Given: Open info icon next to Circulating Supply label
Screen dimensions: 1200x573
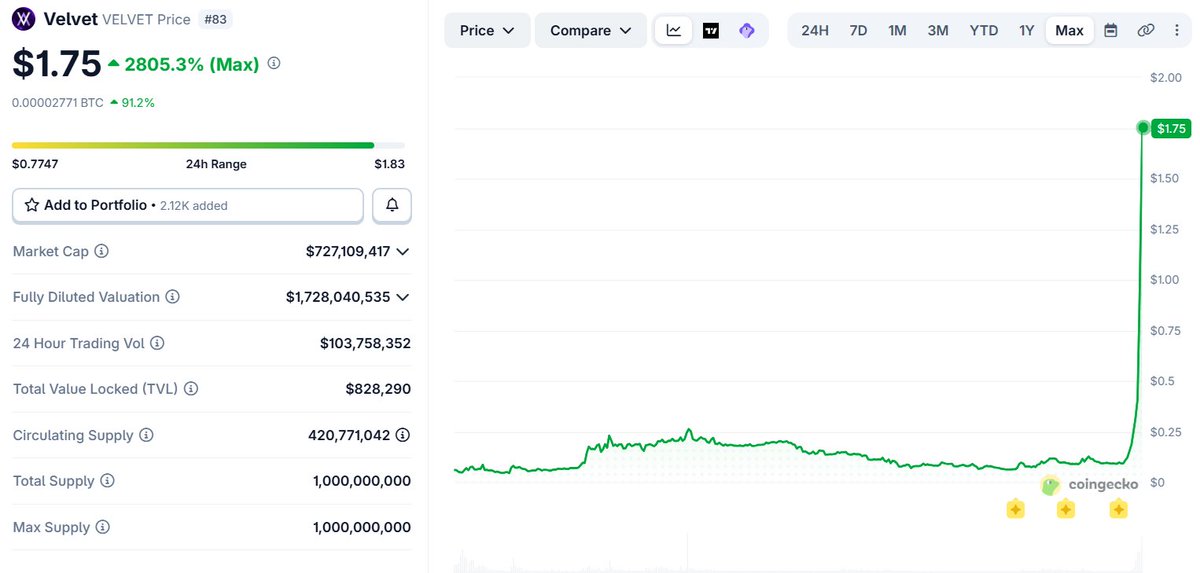Looking at the screenshot, I should (x=146, y=435).
